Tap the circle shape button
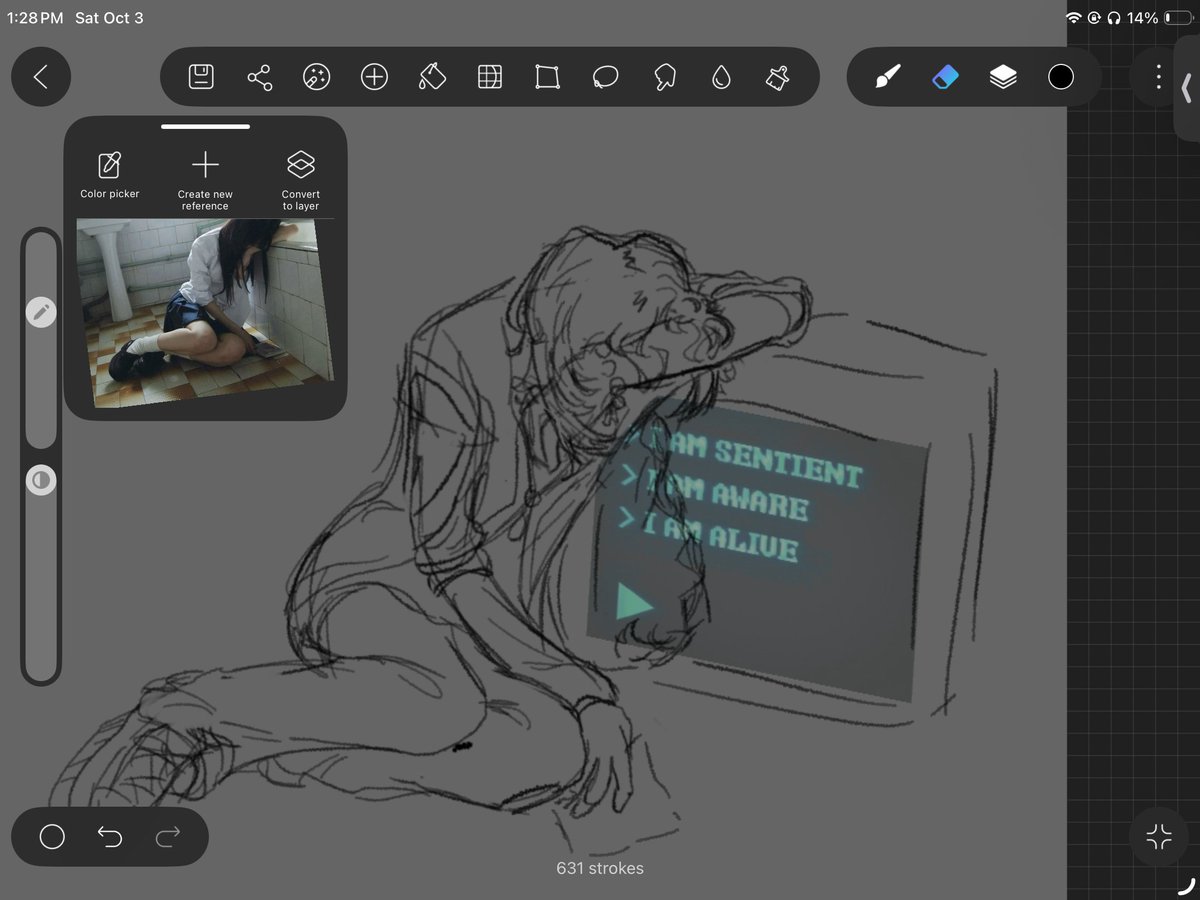The width and height of the screenshot is (1200, 900). pyautogui.click(x=52, y=837)
